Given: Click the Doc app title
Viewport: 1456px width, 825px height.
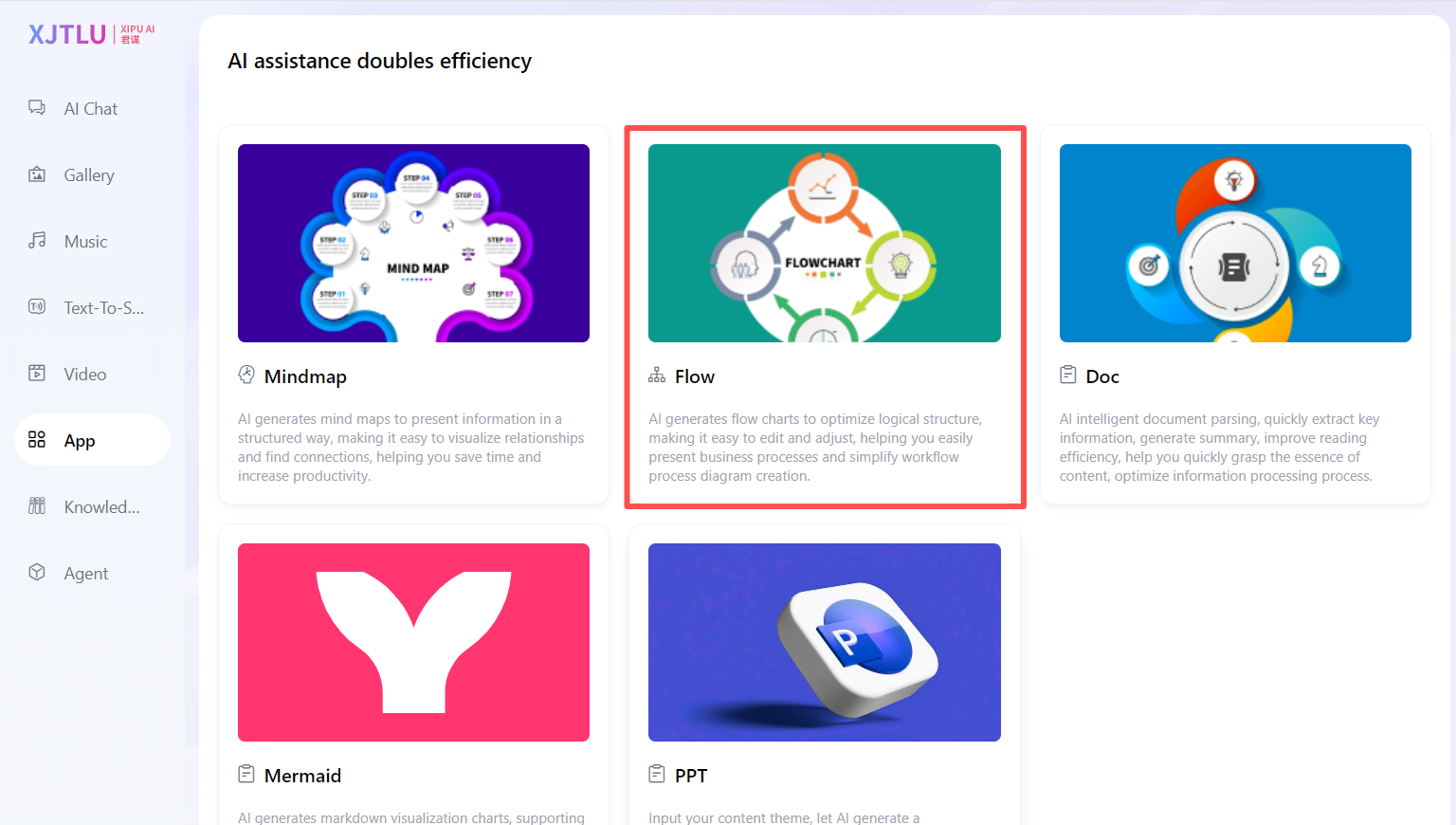Looking at the screenshot, I should (1101, 376).
